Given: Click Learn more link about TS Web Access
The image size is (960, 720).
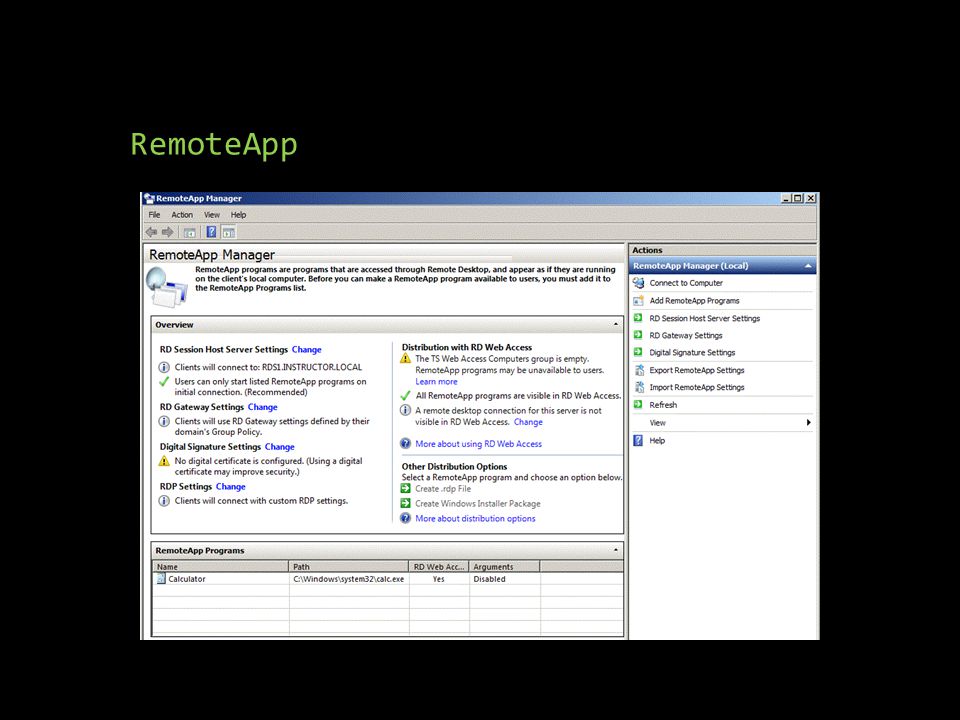Looking at the screenshot, I should 436,381.
